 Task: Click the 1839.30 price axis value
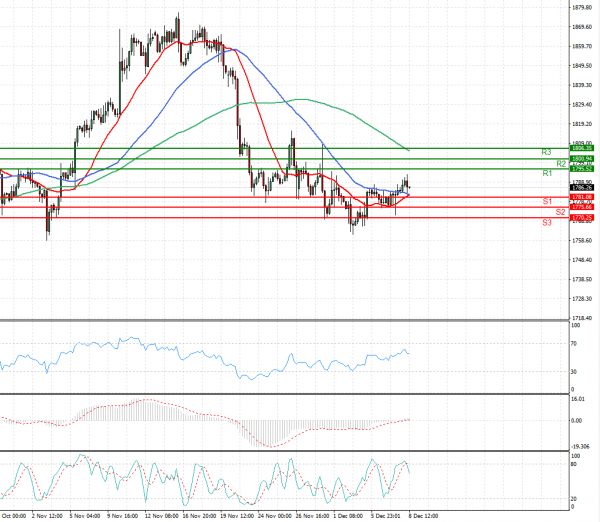click(582, 85)
